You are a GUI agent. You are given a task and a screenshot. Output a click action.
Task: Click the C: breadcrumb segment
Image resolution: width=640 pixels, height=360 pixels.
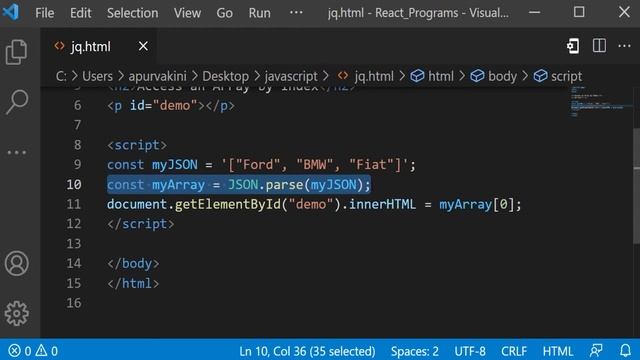coord(61,76)
